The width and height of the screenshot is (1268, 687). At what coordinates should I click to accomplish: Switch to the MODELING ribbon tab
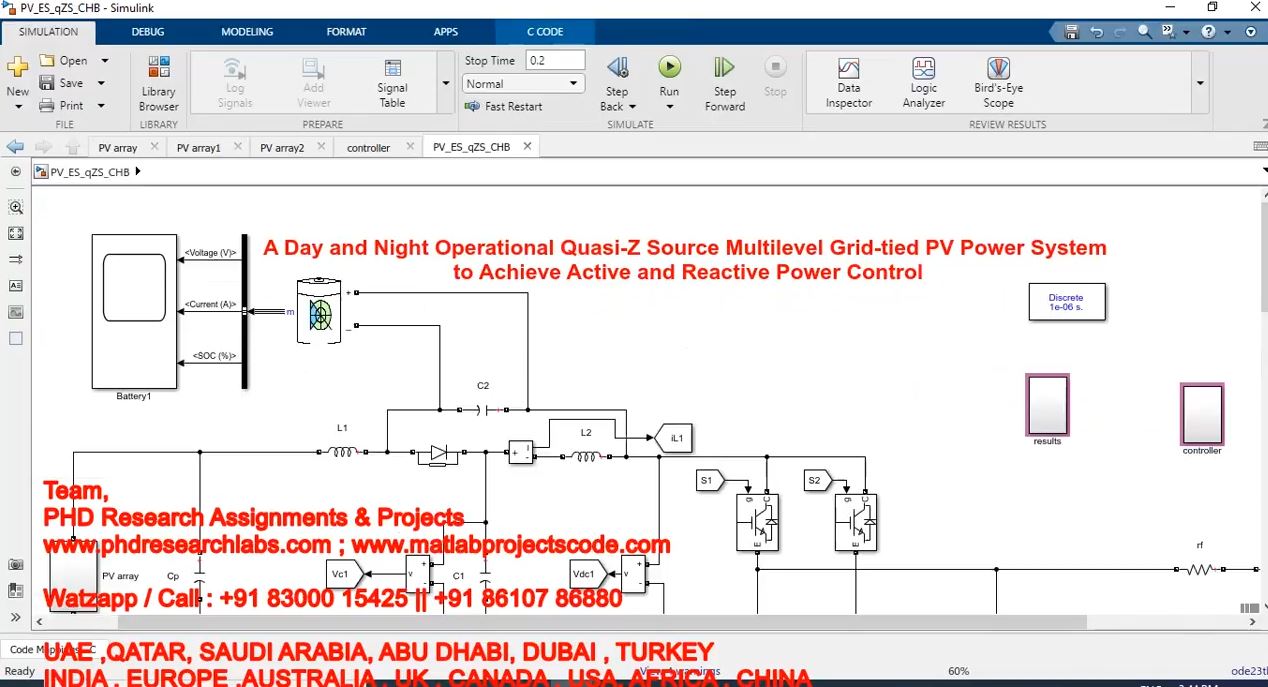pos(247,32)
